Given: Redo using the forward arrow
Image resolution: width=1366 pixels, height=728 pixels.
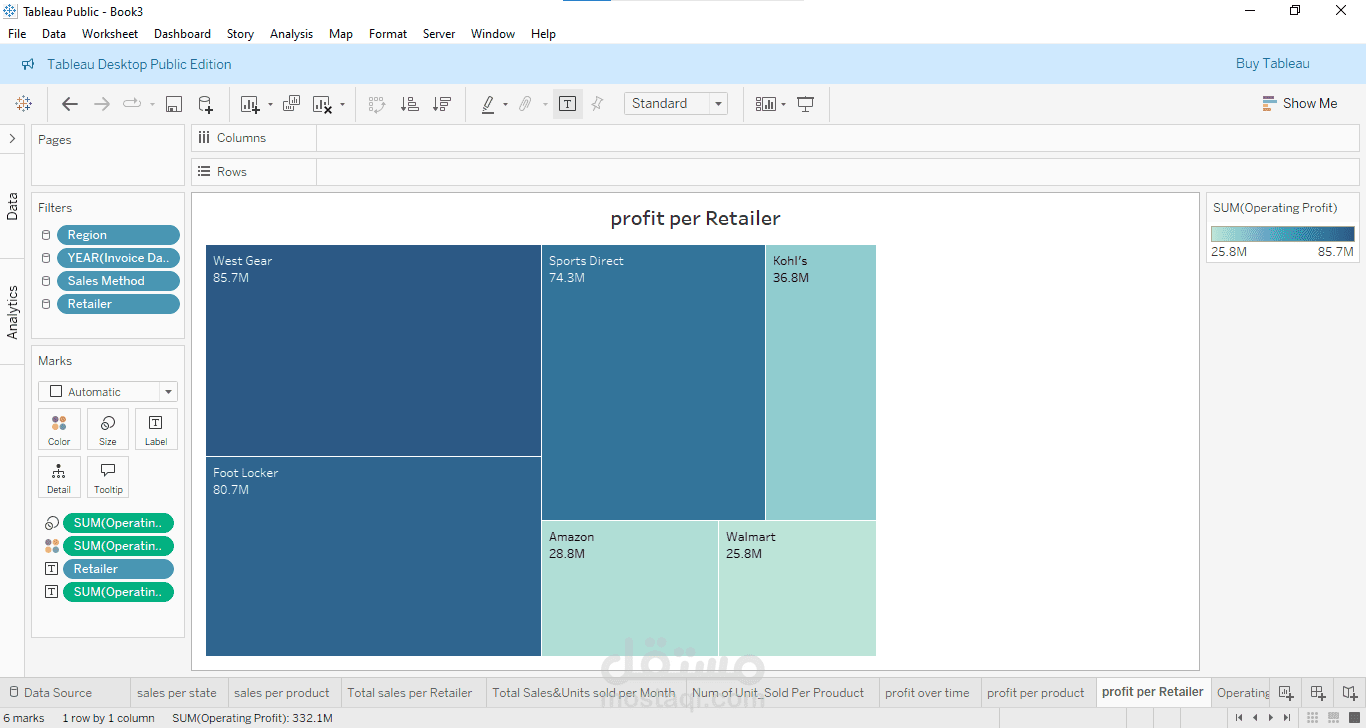Looking at the screenshot, I should point(101,104).
